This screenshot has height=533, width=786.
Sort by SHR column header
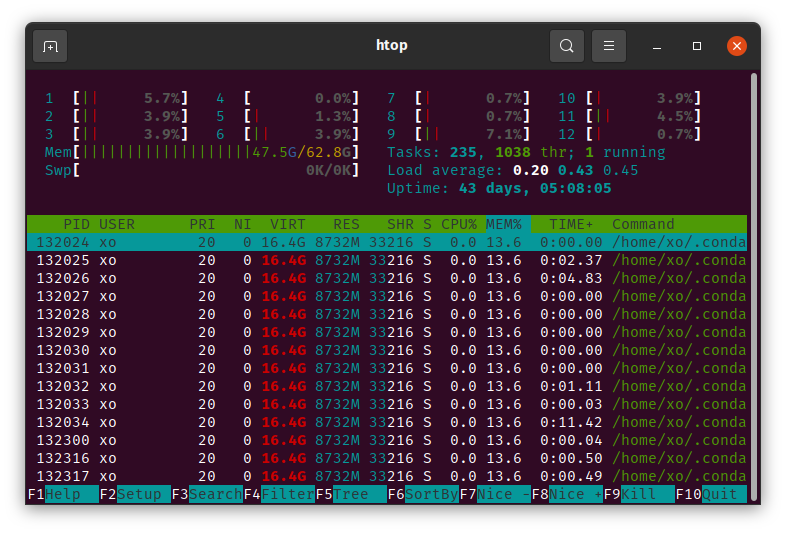401,224
